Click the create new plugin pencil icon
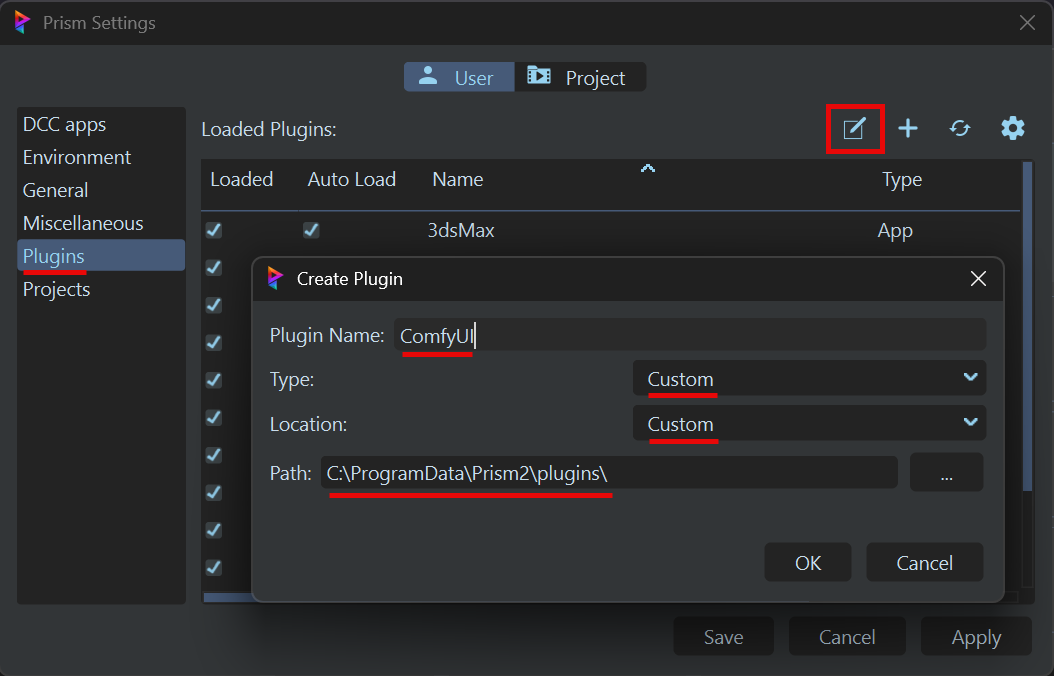Image resolution: width=1054 pixels, height=676 pixels. coord(854,128)
